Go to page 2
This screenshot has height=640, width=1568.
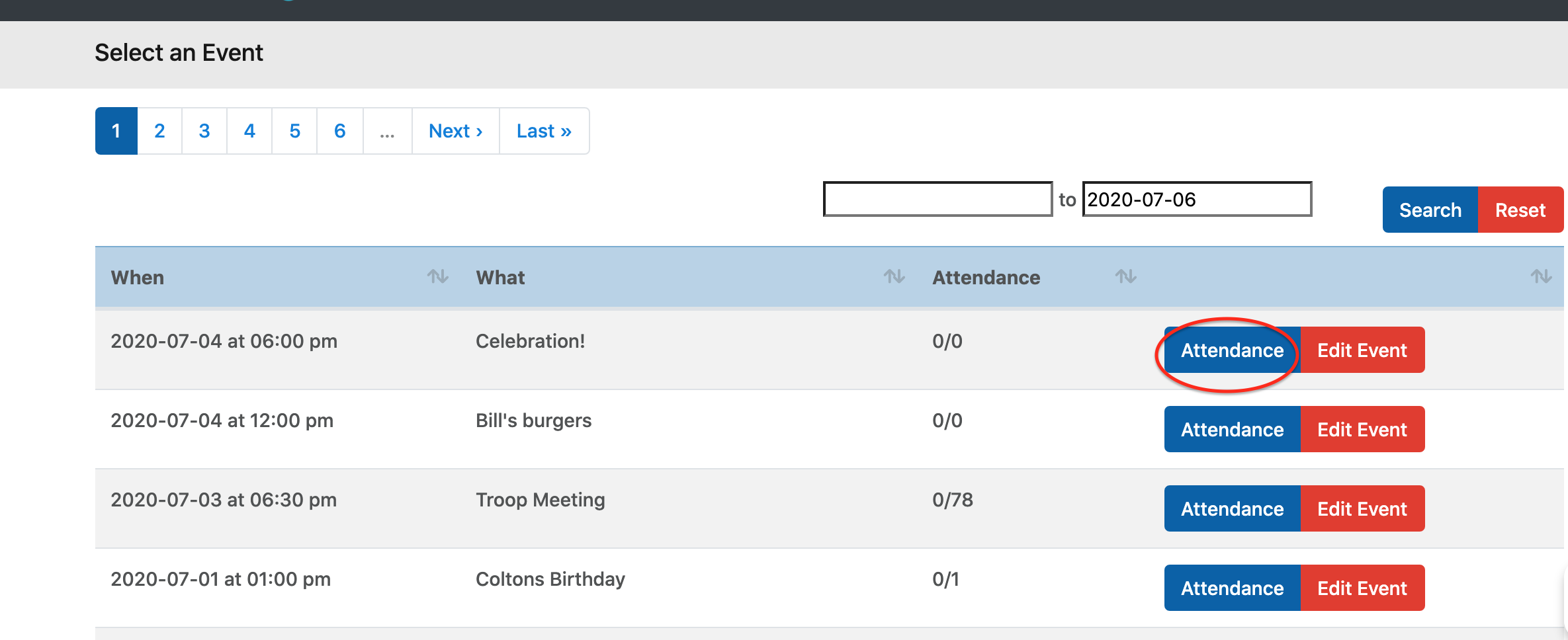159,131
